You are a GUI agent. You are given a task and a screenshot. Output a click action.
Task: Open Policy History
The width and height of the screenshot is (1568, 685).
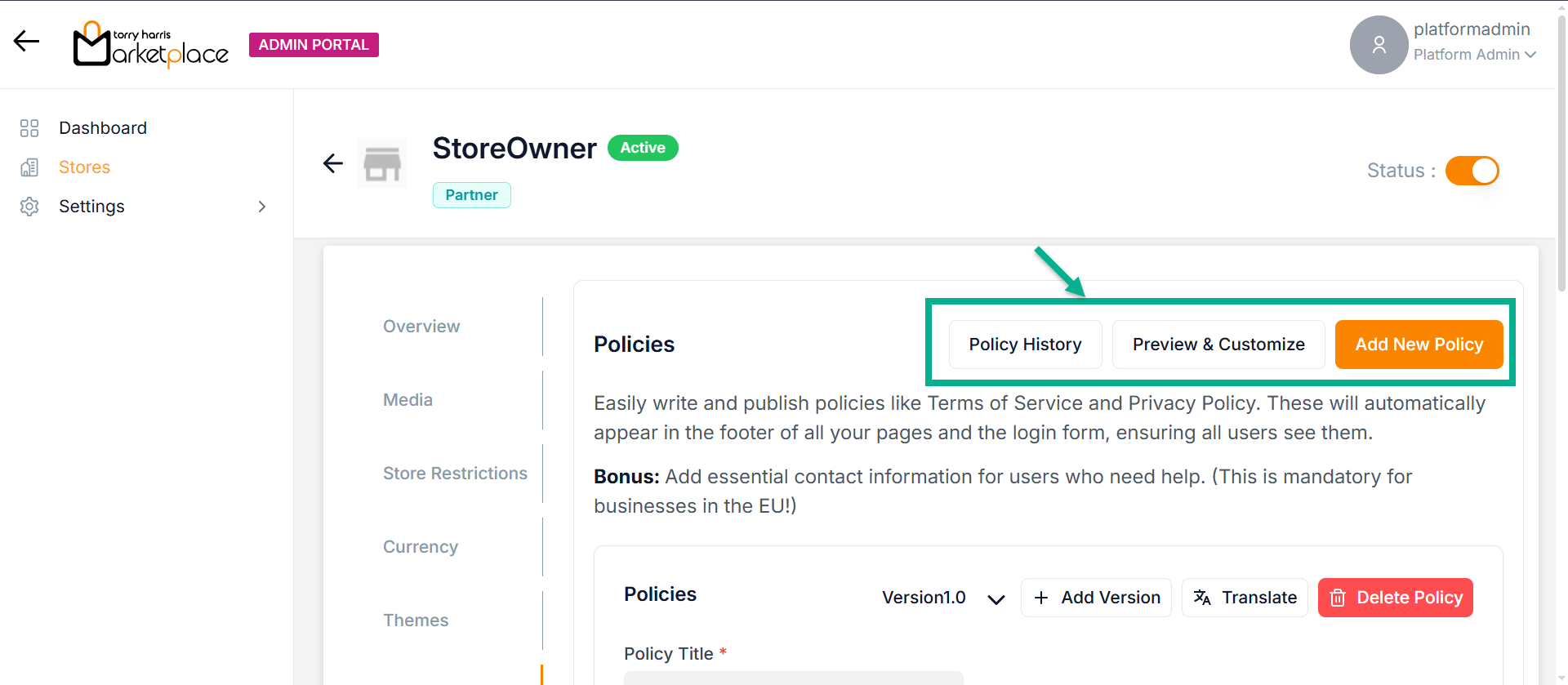[x=1025, y=345]
